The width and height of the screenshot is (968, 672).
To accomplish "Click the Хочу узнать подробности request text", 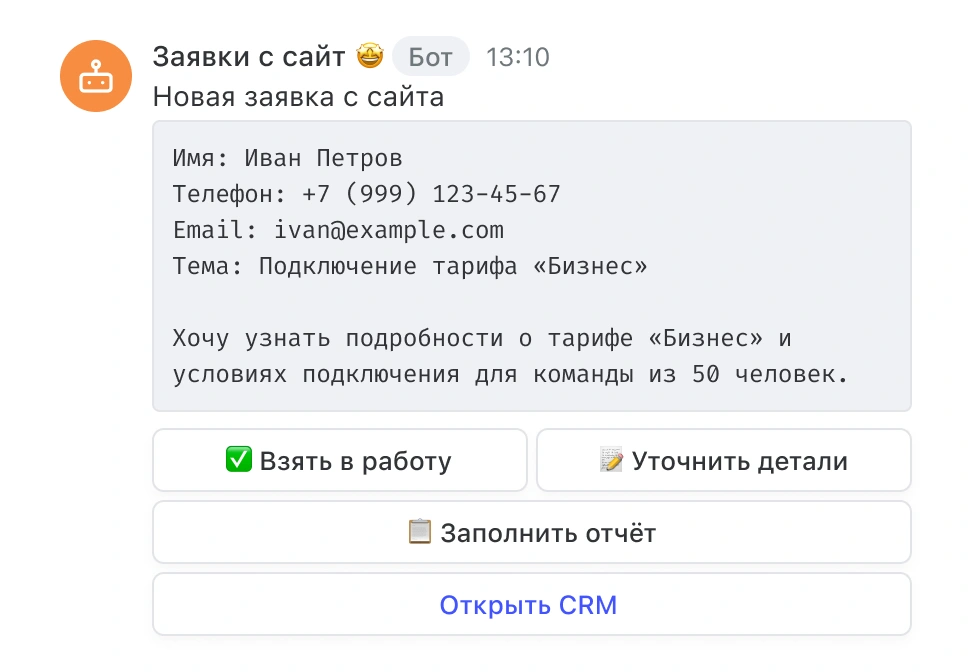I will click(482, 338).
